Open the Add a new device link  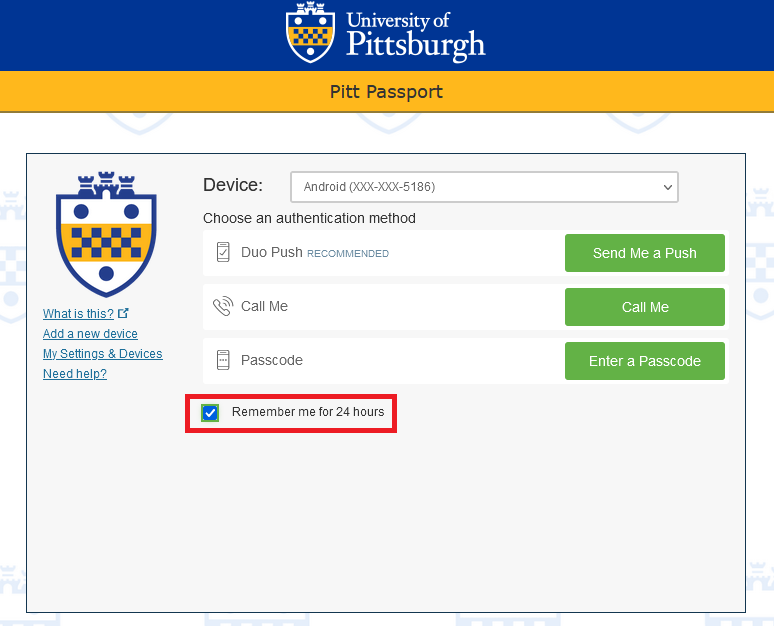point(90,334)
